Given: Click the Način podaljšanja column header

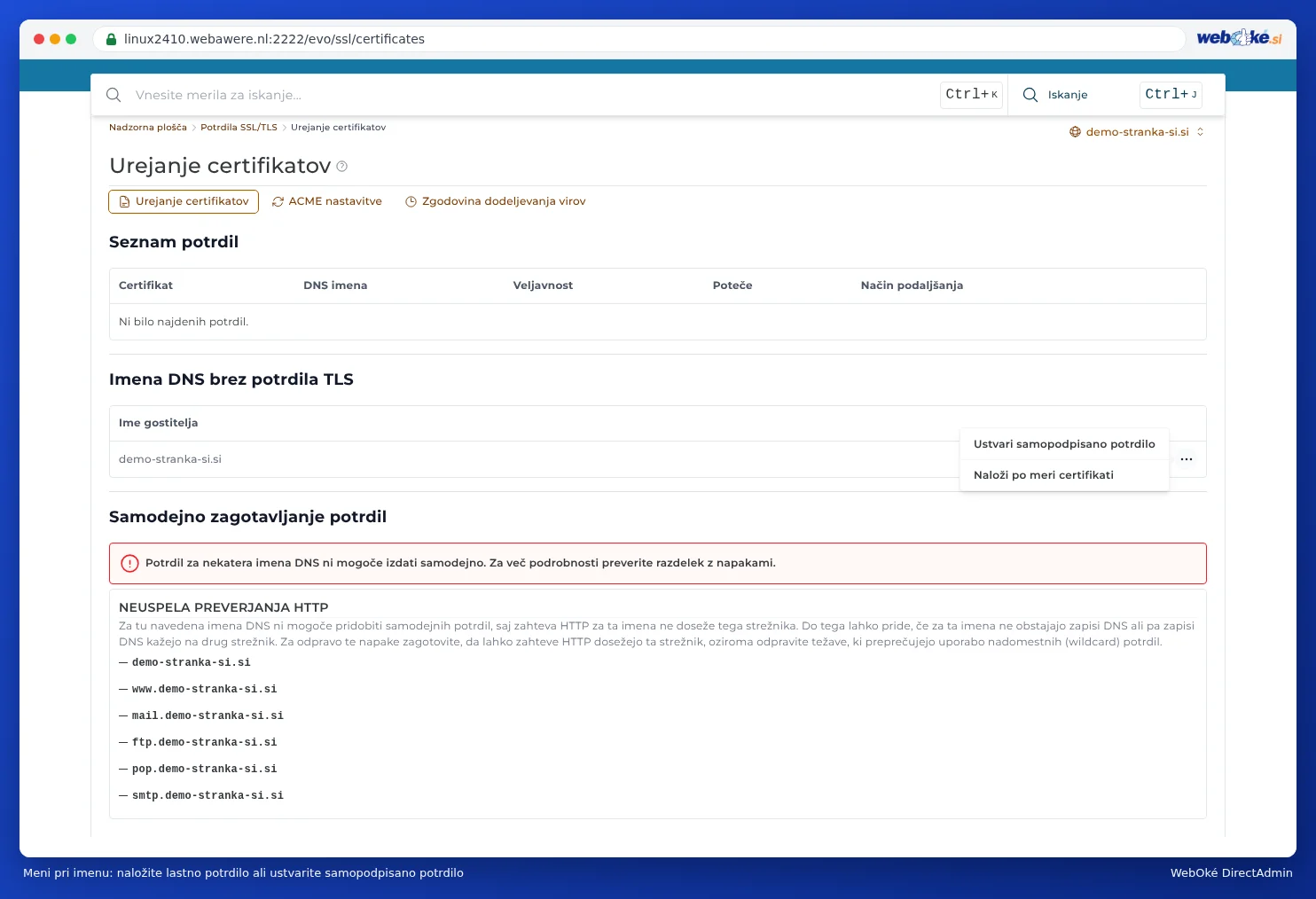Looking at the screenshot, I should 912,285.
